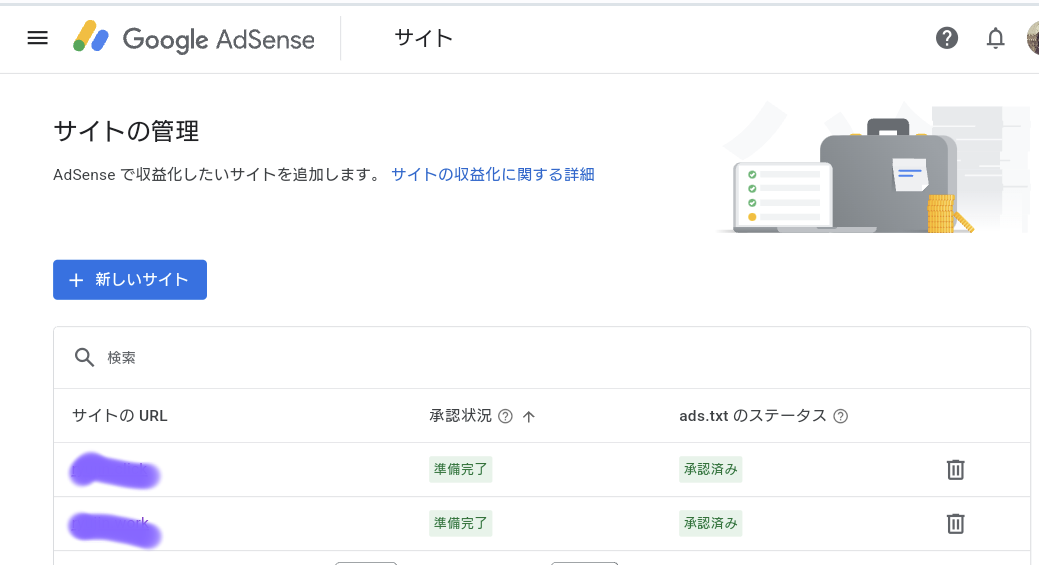Click the サイトの管理 heading
Image resolution: width=1039 pixels, height=565 pixels.
click(x=126, y=131)
